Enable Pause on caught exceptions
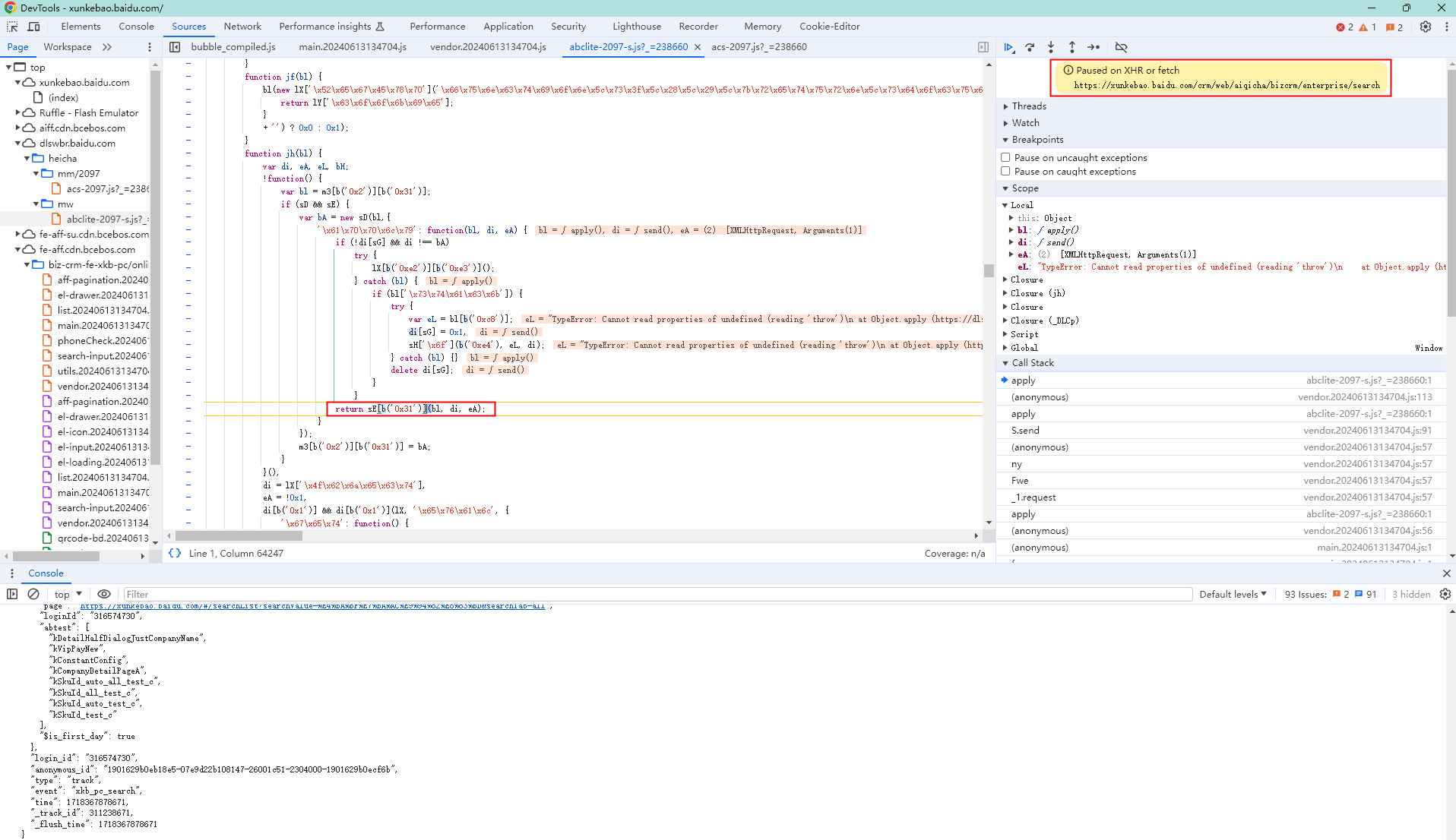 [x=1005, y=171]
